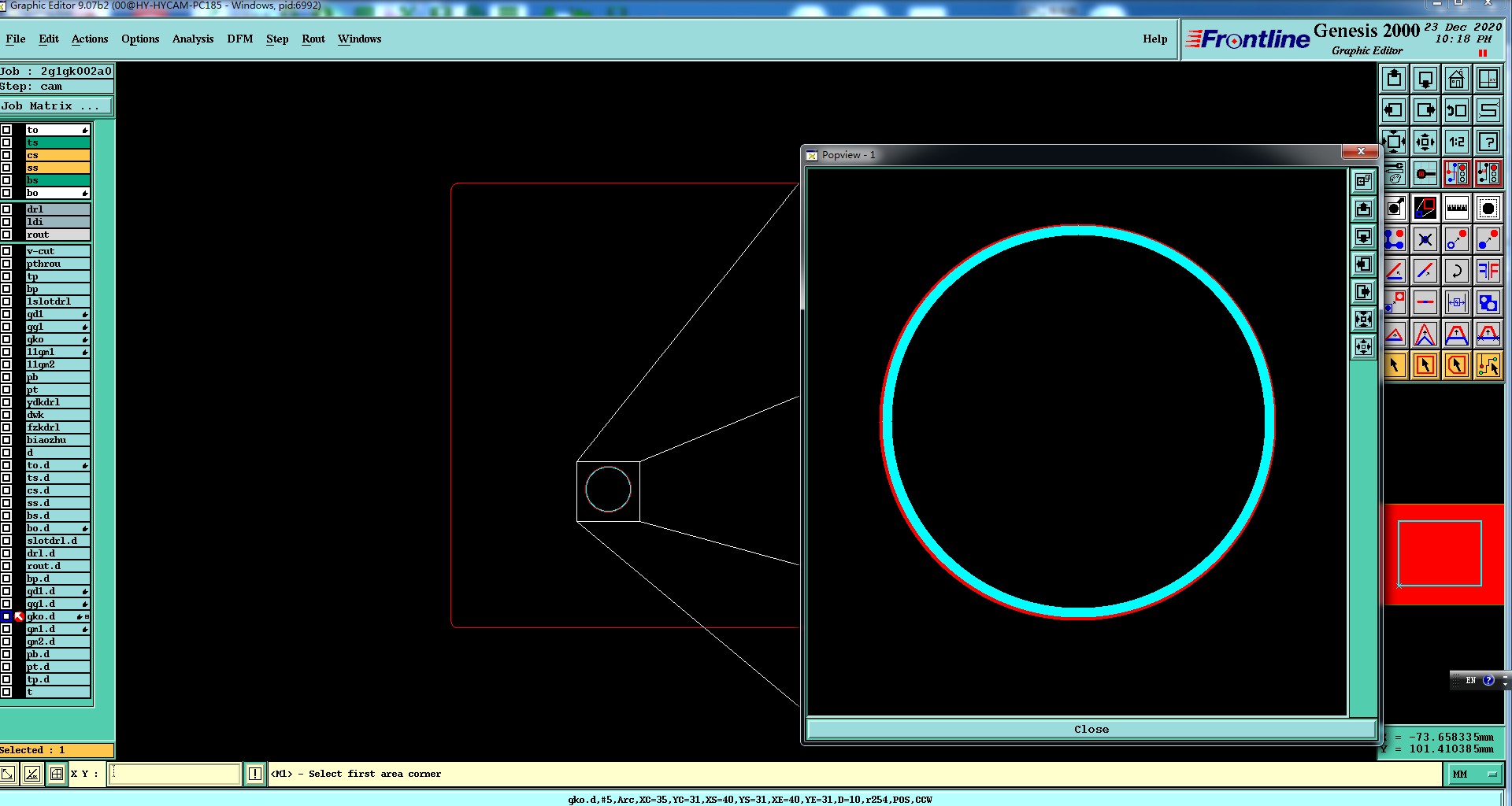Image resolution: width=1512 pixels, height=806 pixels.
Task: Click the language EN indicator
Action: point(1470,680)
